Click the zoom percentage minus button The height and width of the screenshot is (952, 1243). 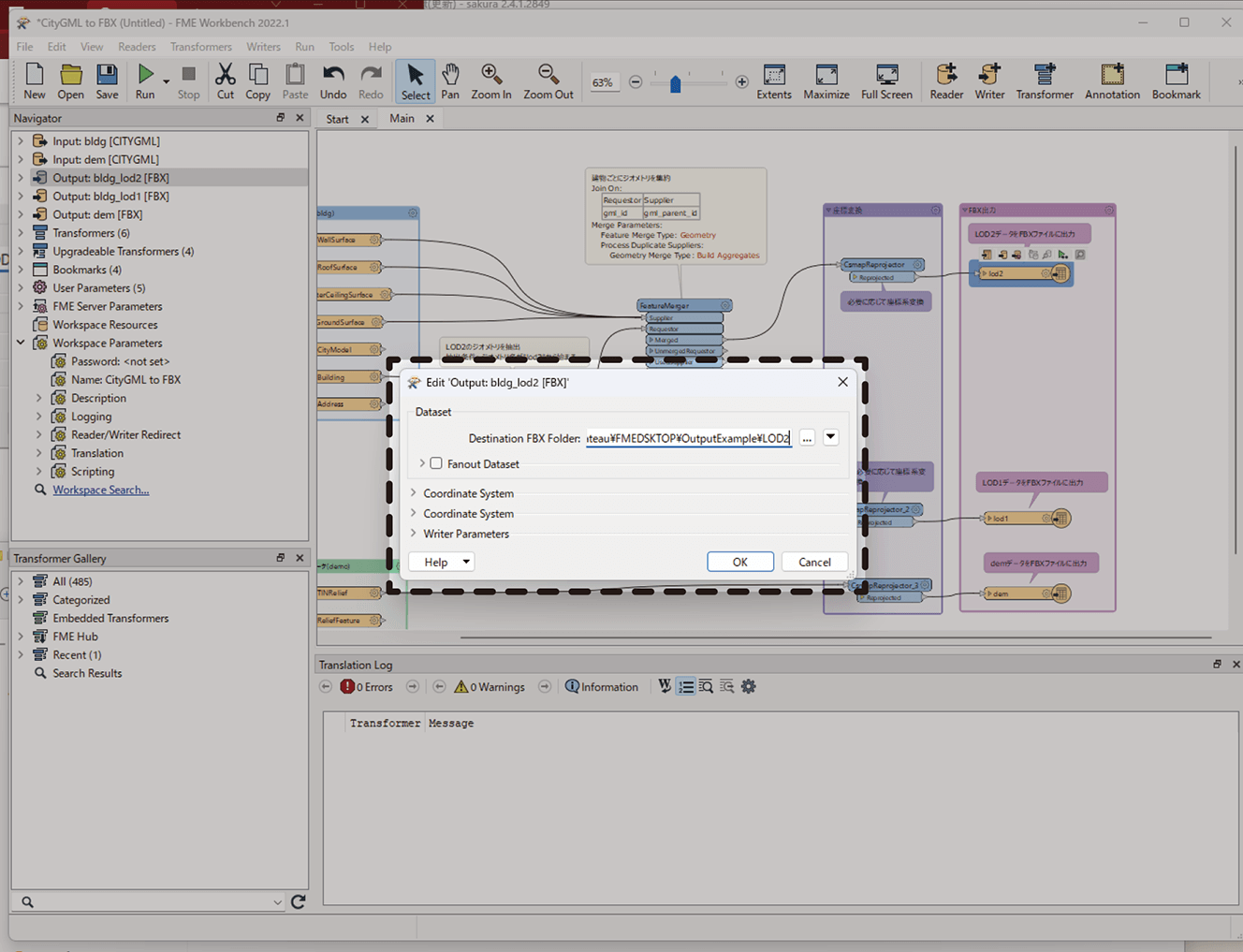point(636,82)
